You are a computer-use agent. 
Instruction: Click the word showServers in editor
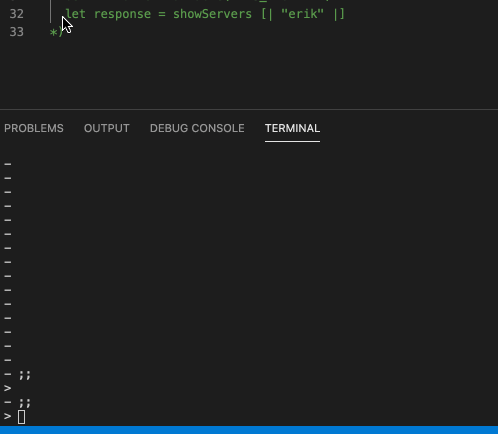(x=212, y=14)
